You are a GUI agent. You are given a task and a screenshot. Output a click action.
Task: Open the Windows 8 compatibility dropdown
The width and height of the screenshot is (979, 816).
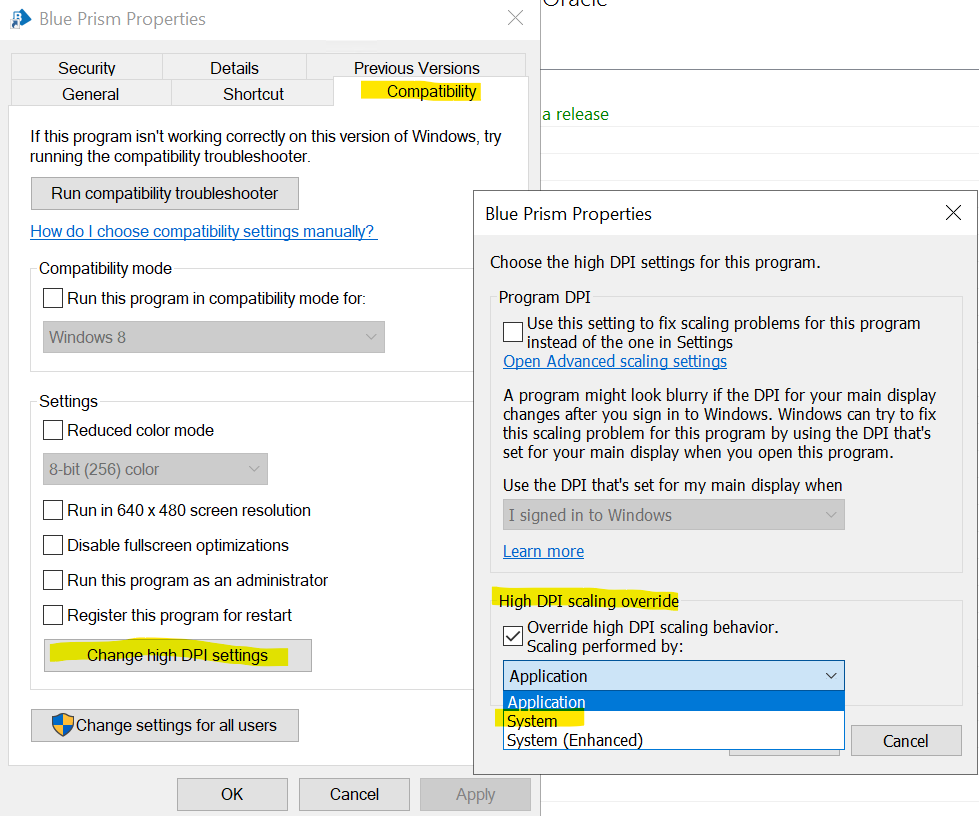coord(214,337)
